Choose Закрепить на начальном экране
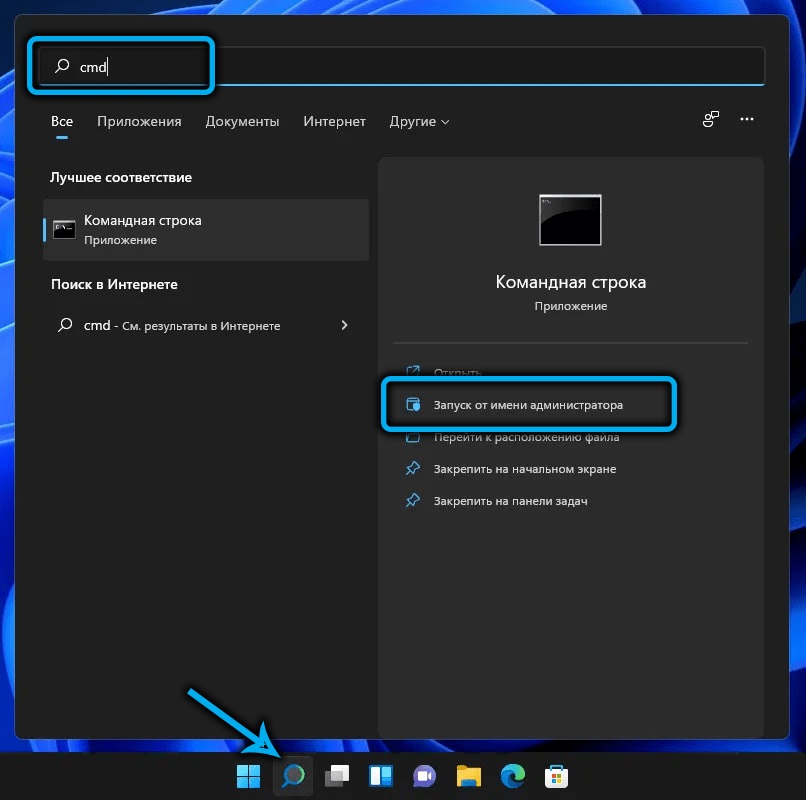The image size is (806, 800). pos(524,468)
